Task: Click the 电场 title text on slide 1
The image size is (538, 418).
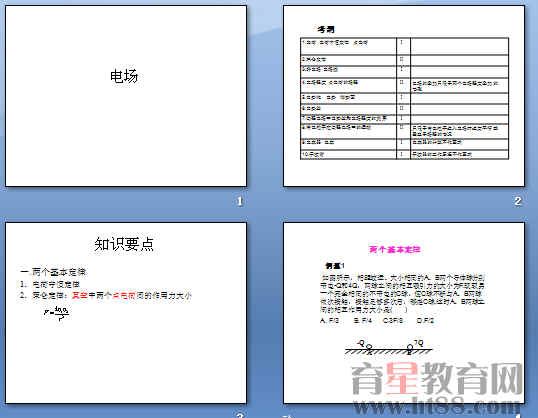Action: 124,76
